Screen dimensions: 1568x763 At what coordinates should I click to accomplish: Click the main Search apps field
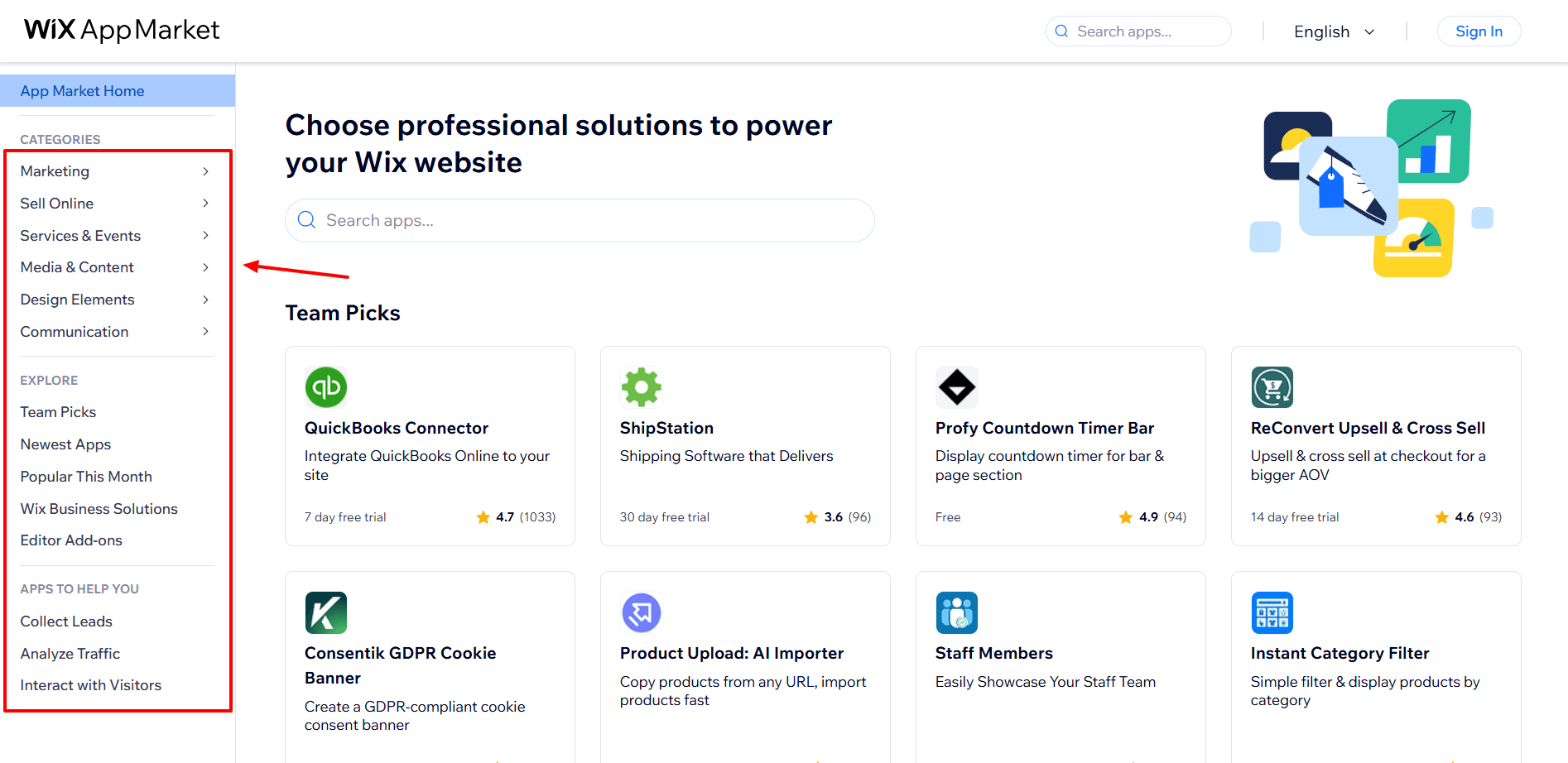click(x=580, y=220)
